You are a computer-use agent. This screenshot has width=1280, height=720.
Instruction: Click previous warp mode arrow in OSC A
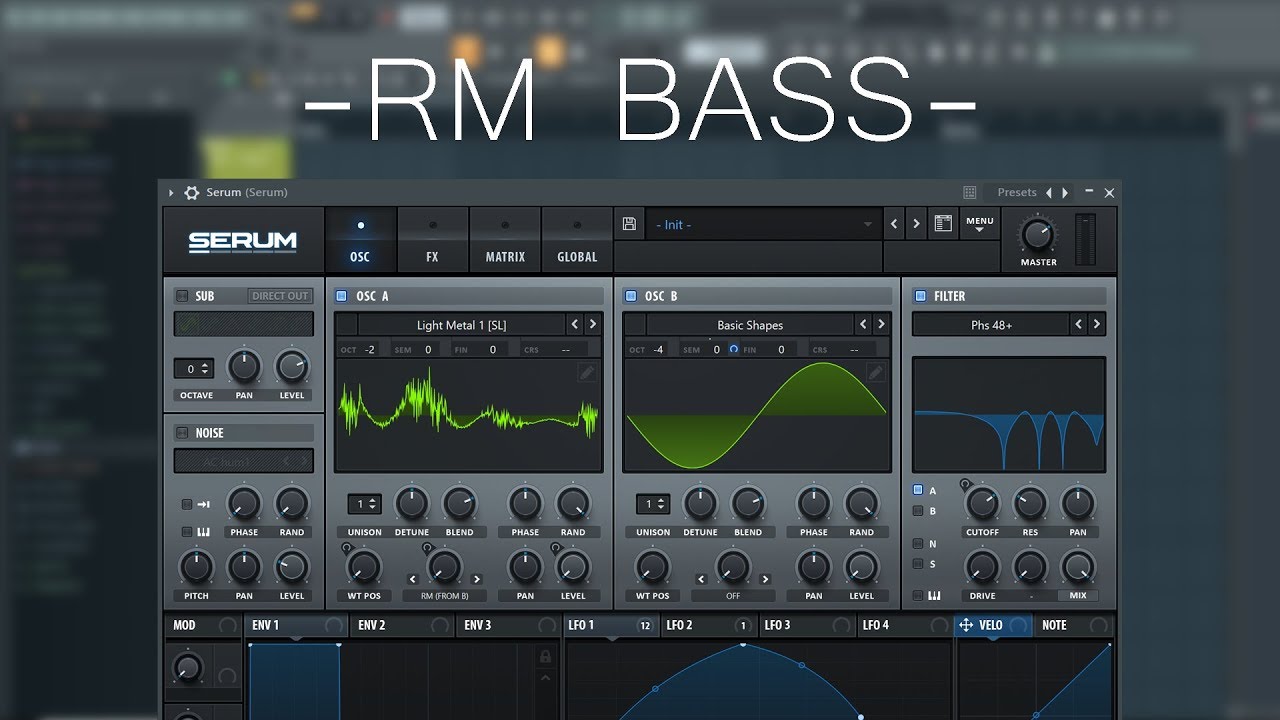click(x=412, y=579)
